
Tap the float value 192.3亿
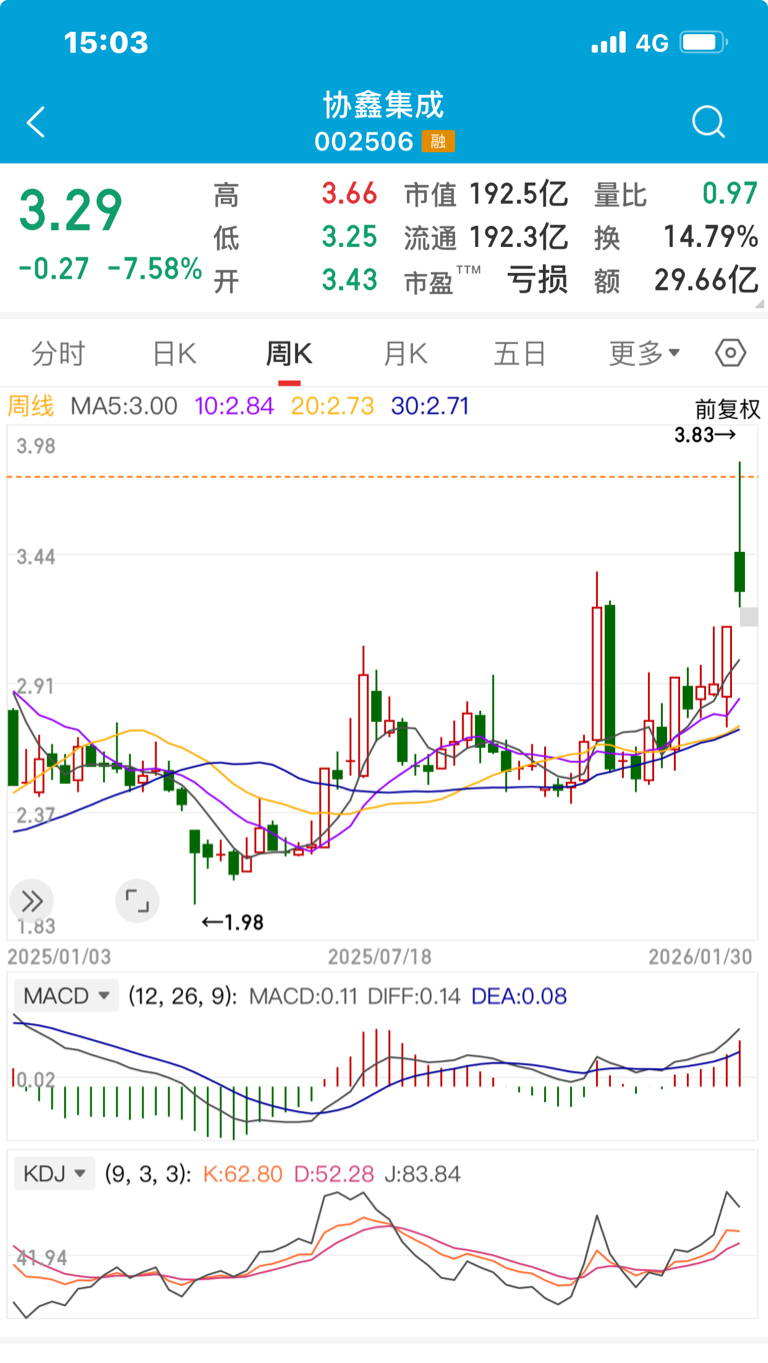pyautogui.click(x=519, y=237)
